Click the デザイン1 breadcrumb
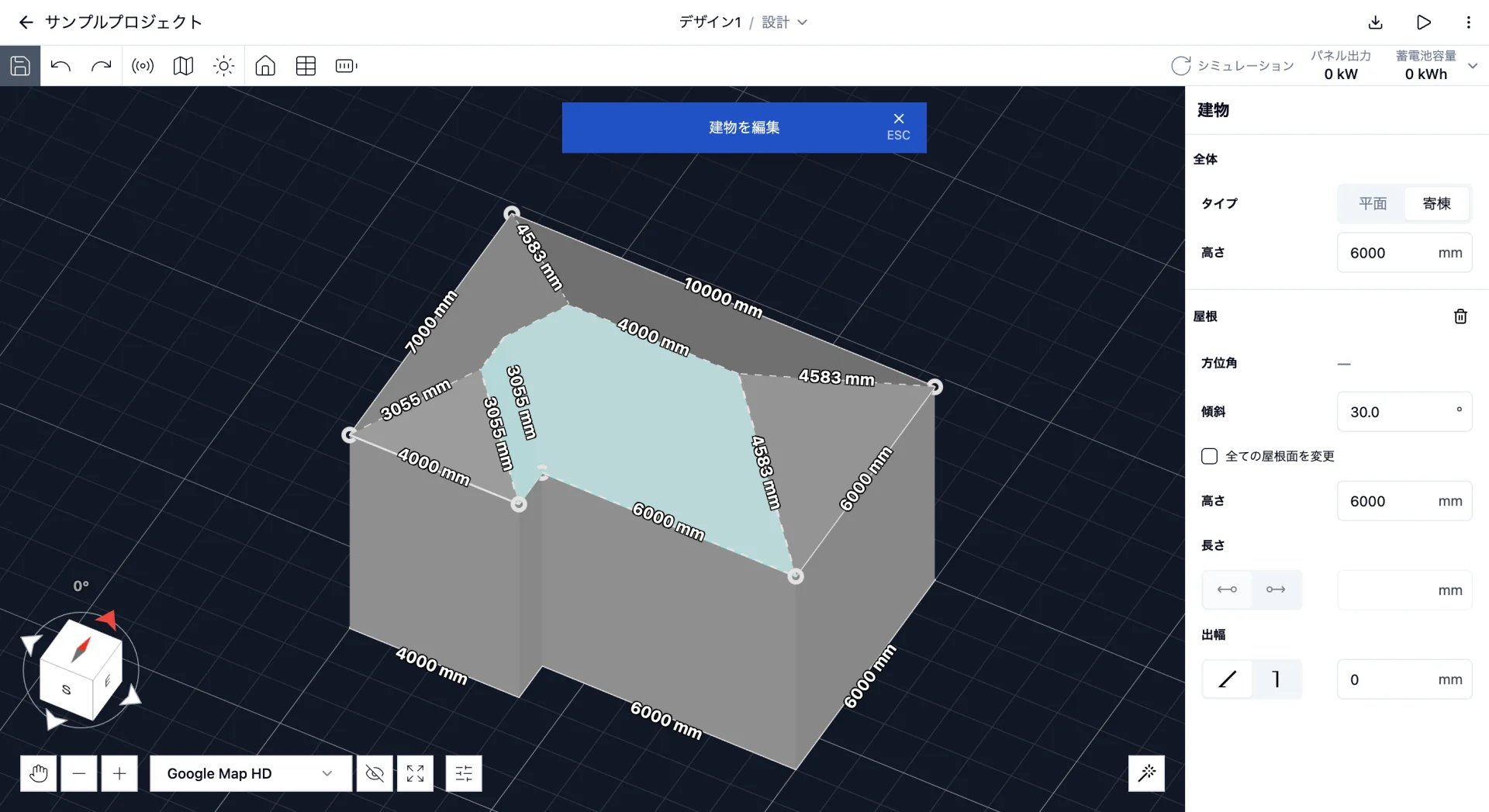 pos(710,22)
